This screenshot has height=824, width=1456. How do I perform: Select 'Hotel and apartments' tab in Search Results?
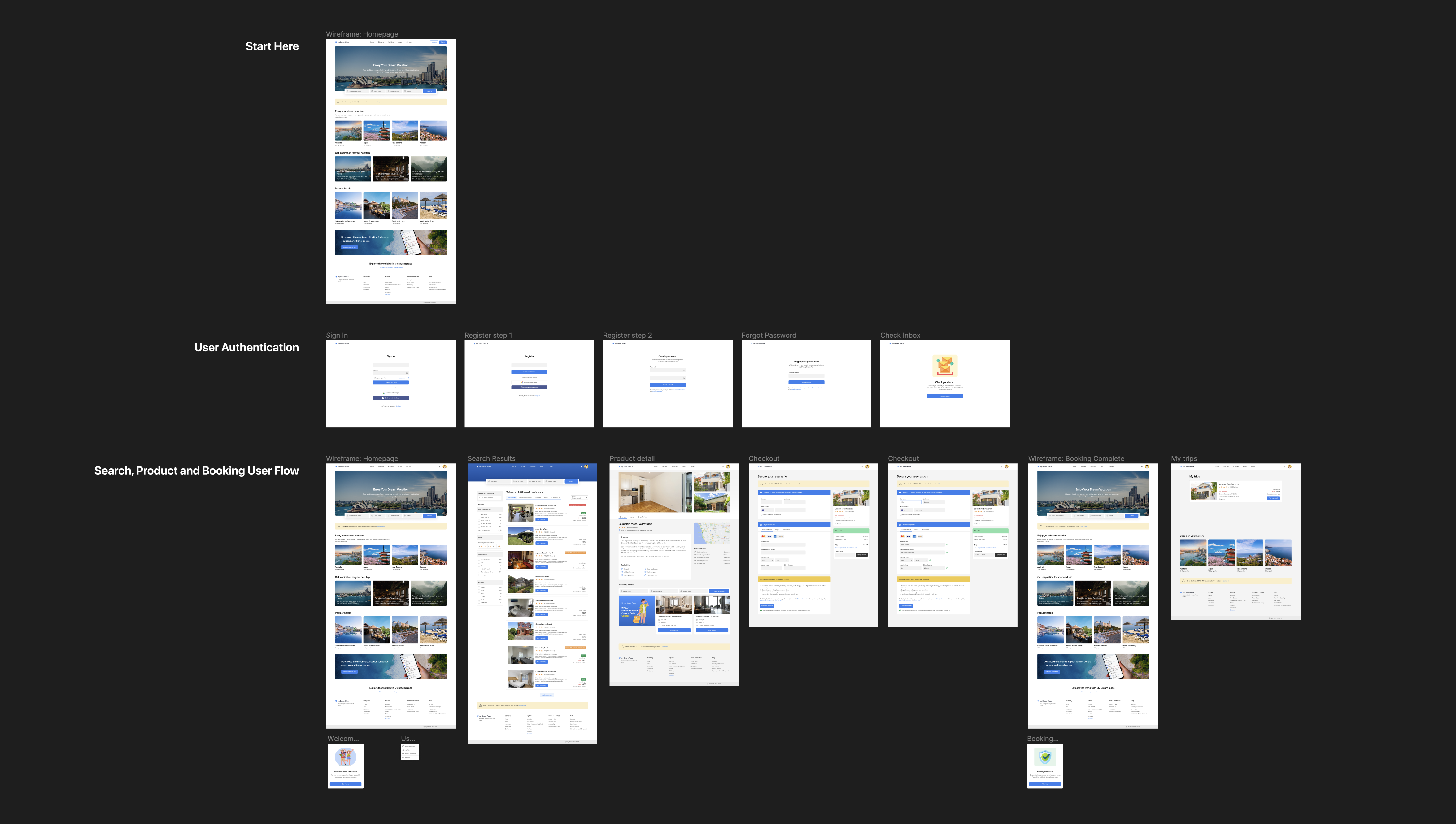[525, 497]
